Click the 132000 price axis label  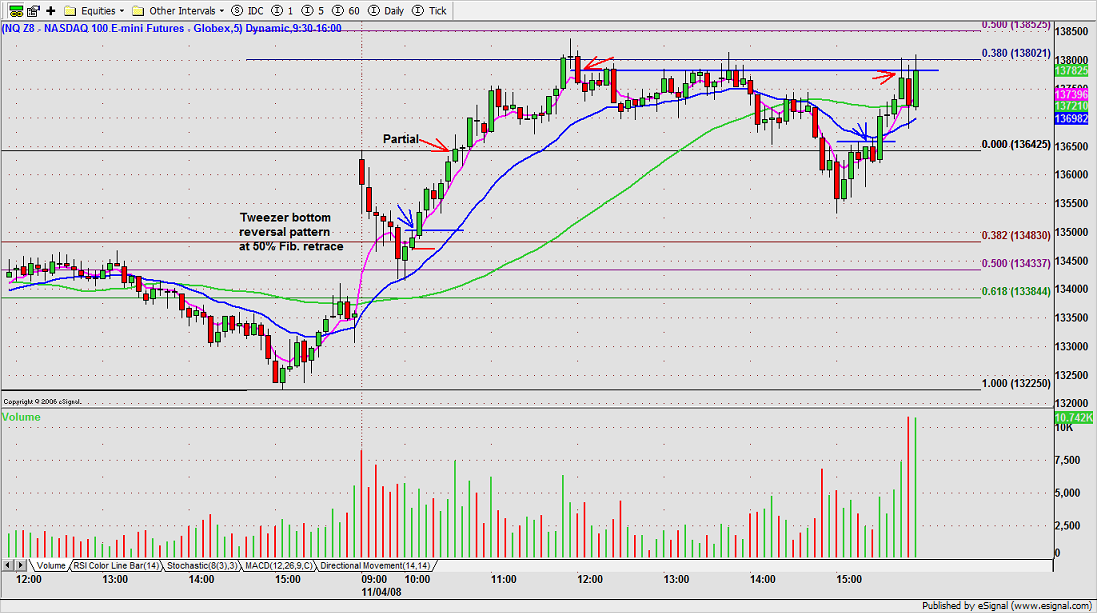click(x=1072, y=404)
